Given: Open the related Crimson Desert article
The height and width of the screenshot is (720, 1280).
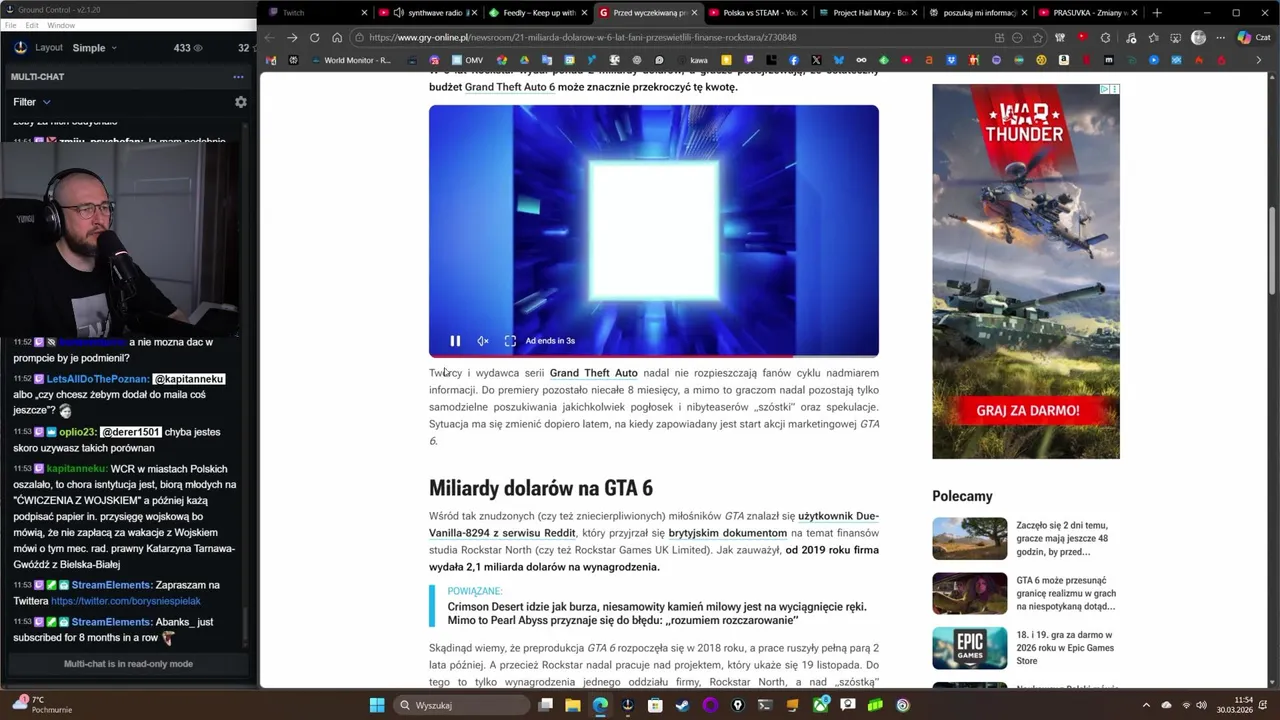Looking at the screenshot, I should [x=657, y=614].
